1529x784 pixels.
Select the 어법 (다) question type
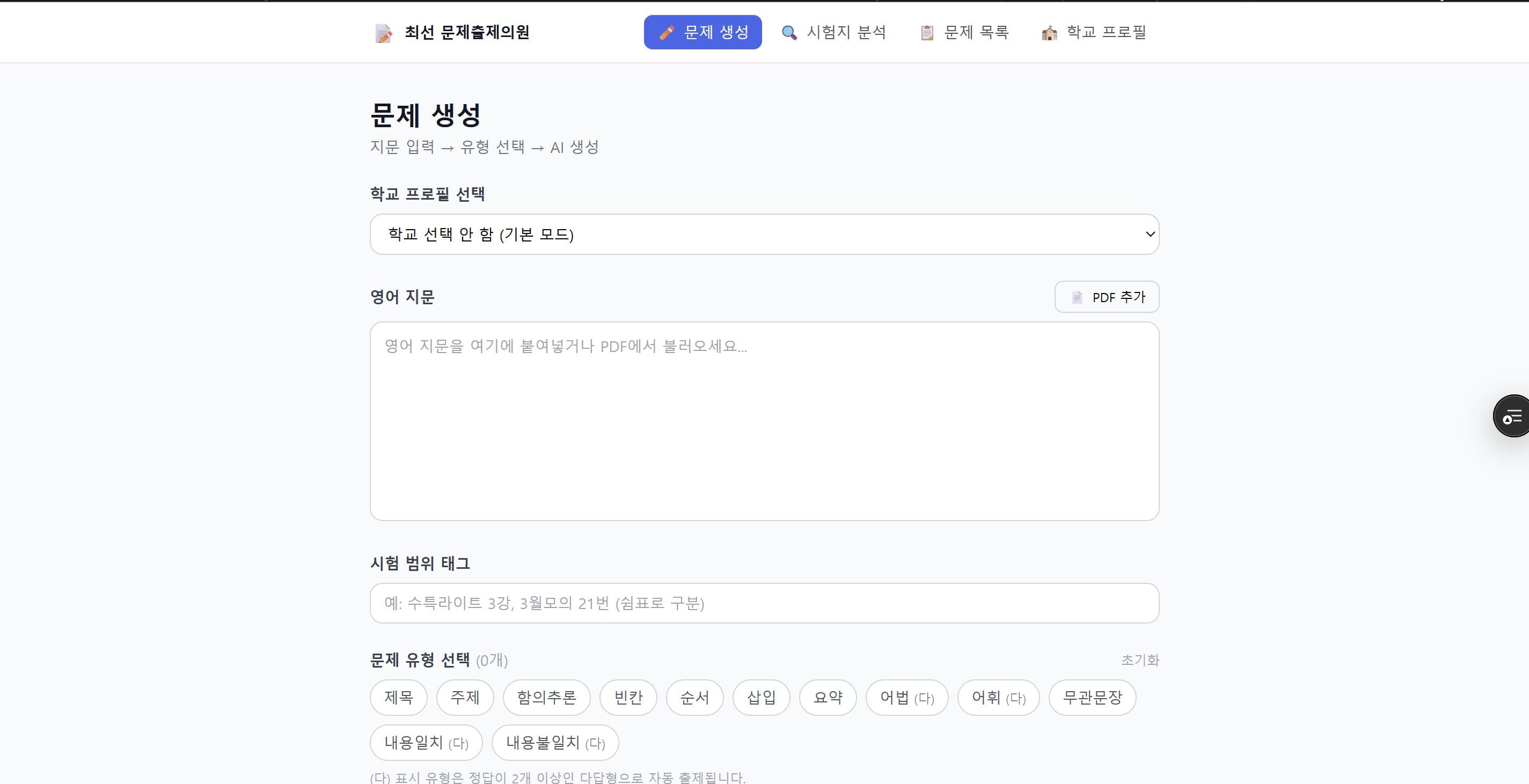click(x=907, y=698)
